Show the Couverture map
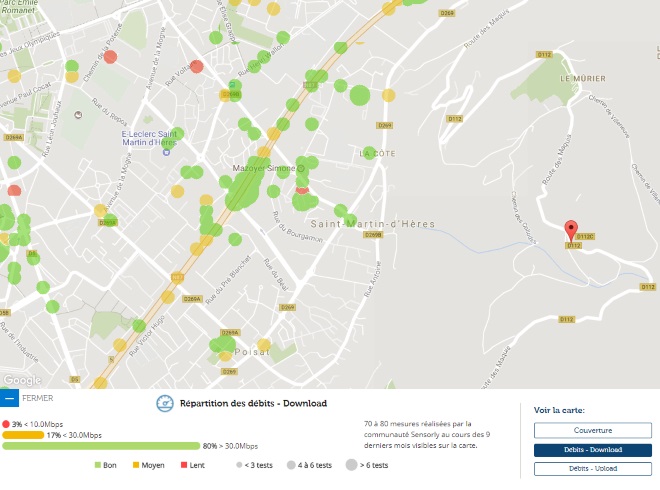Image resolution: width=660 pixels, height=490 pixels. tap(593, 430)
